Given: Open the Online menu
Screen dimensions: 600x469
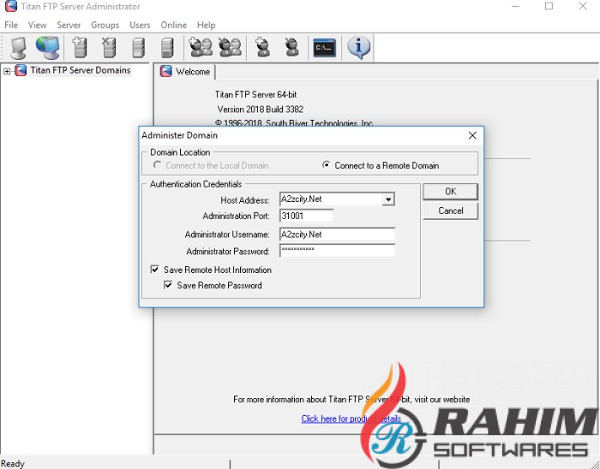Looking at the screenshot, I should [174, 25].
